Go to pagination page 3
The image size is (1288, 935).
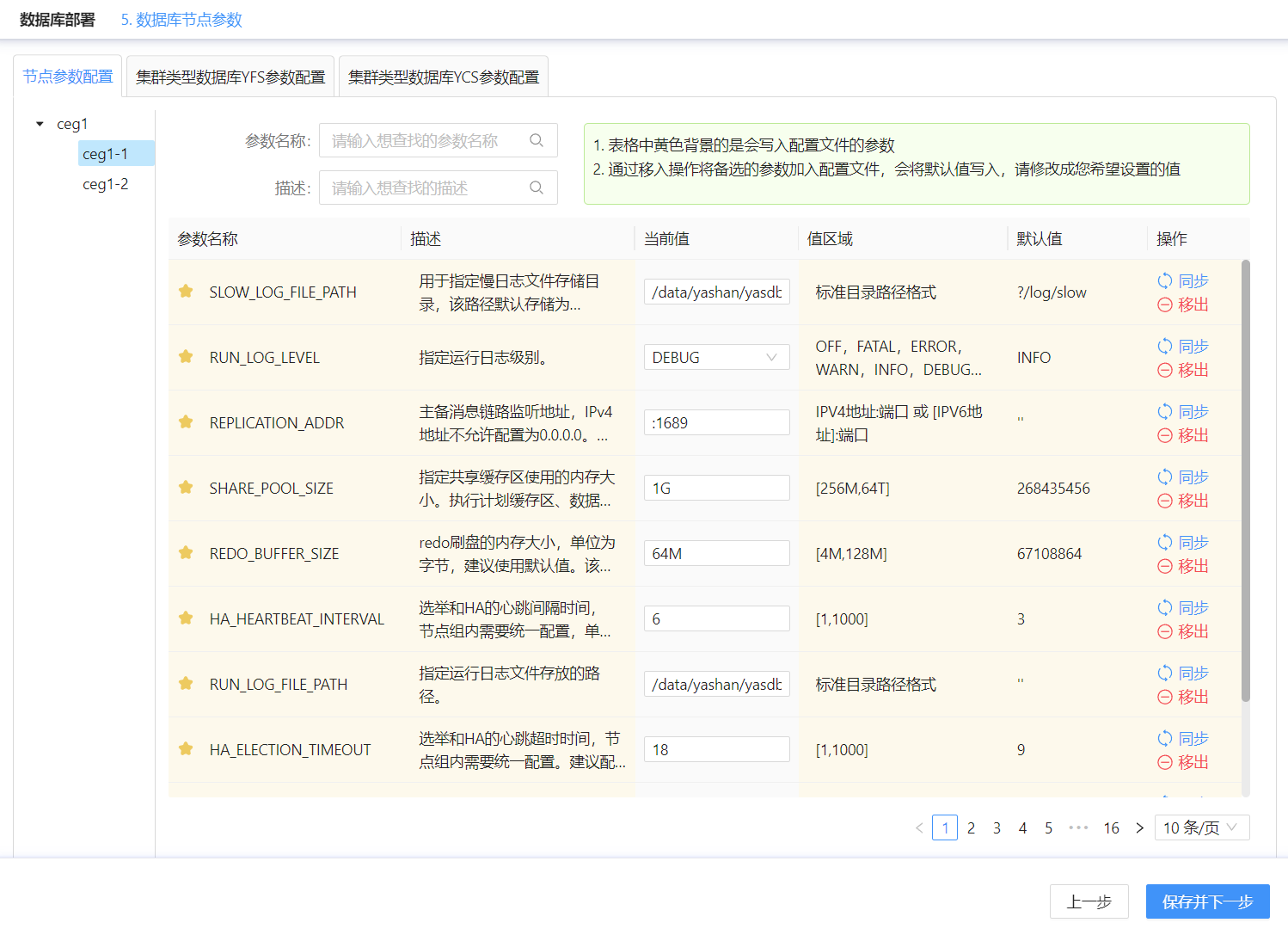[997, 827]
